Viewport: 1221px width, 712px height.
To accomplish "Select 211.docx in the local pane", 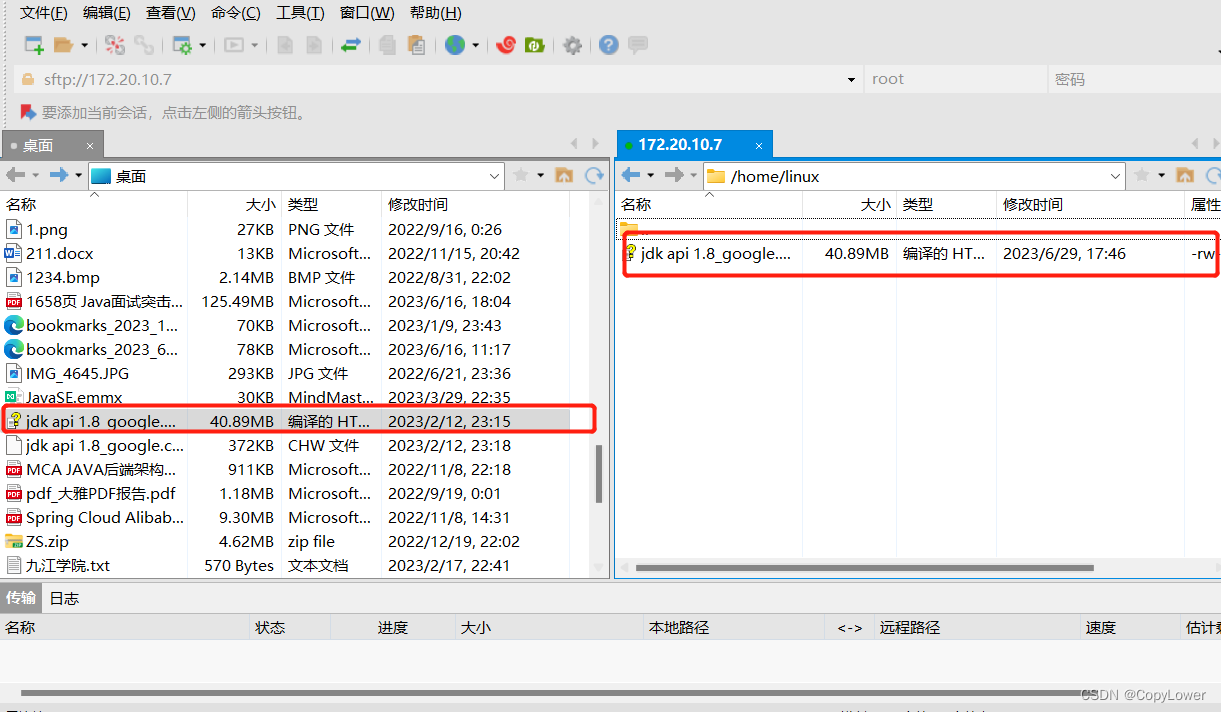I will tap(286, 253).
